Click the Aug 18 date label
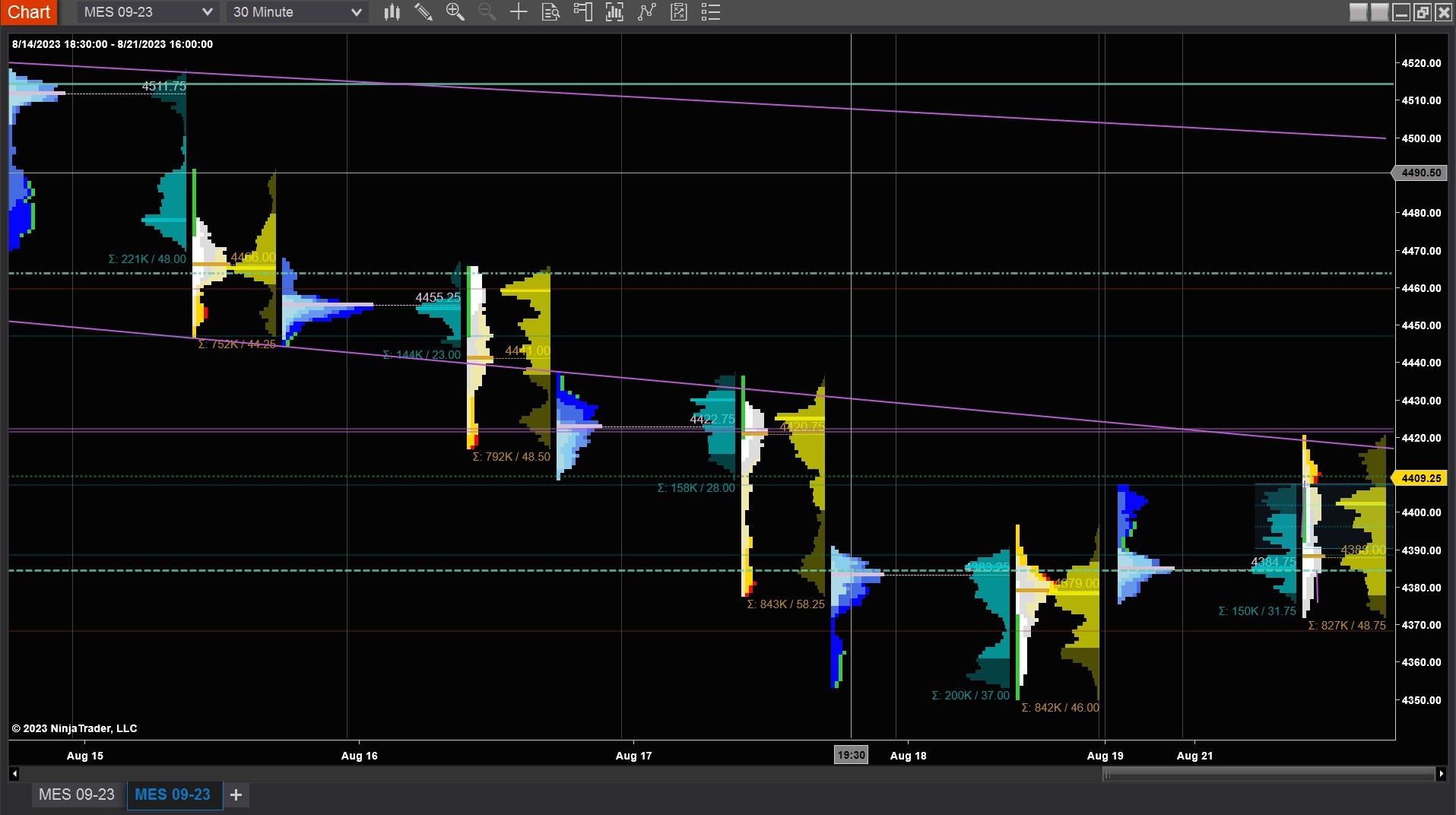 click(x=909, y=756)
